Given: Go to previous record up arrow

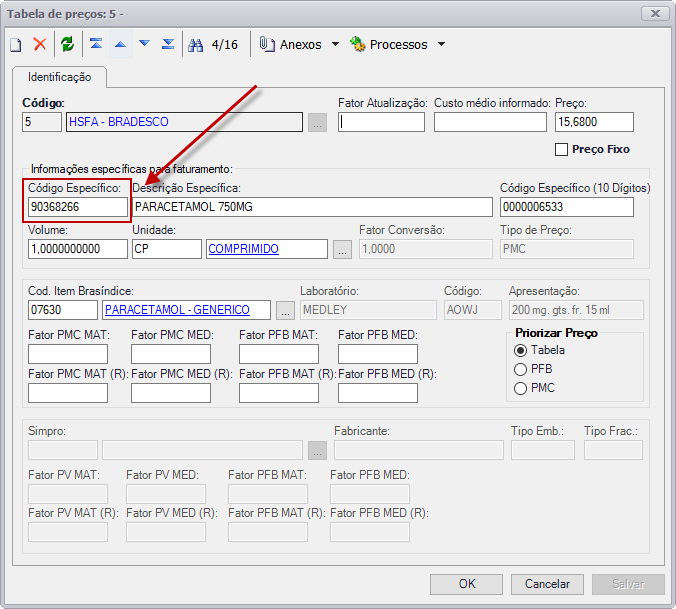Looking at the screenshot, I should pyautogui.click(x=120, y=44).
